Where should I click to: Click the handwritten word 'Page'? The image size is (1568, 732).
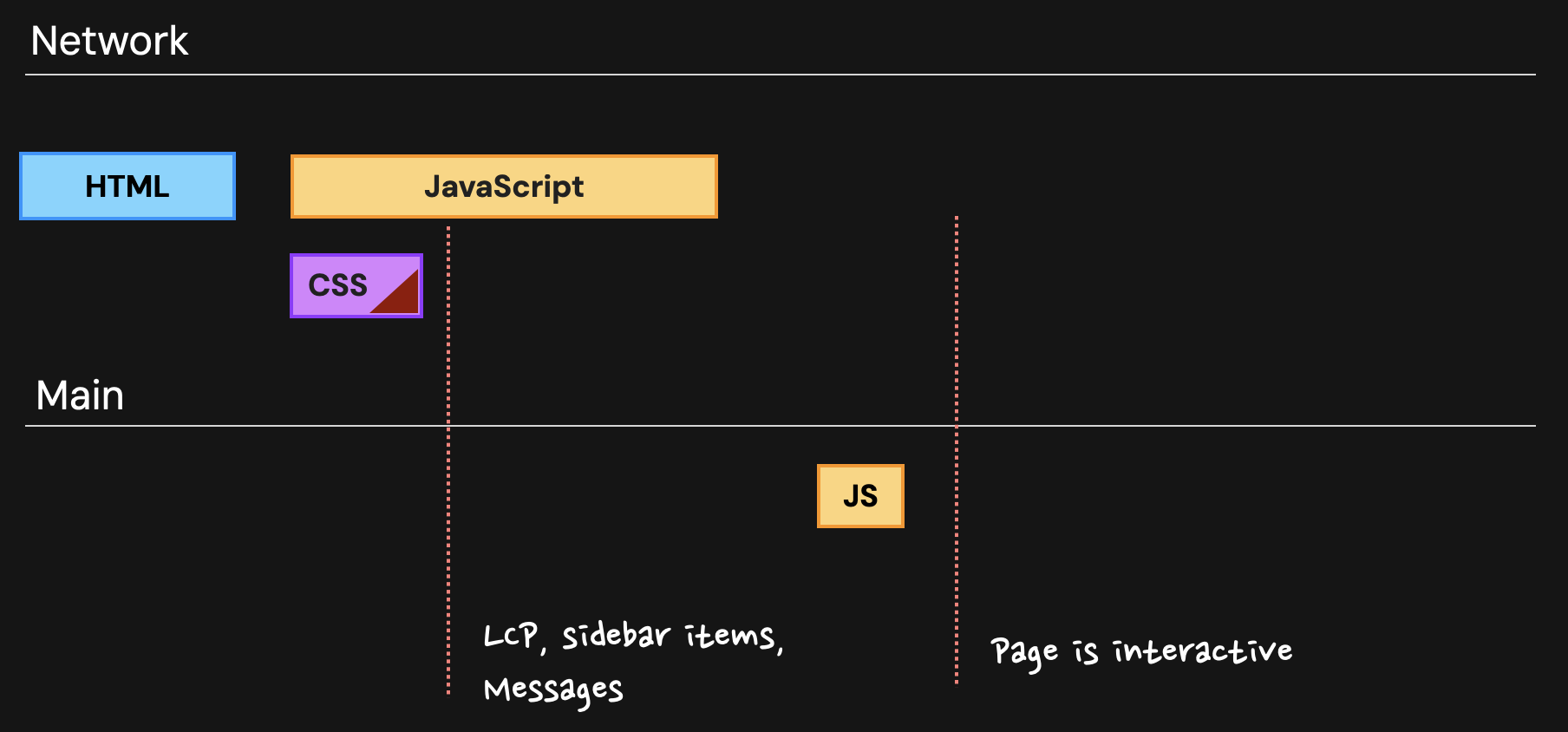point(1023,652)
